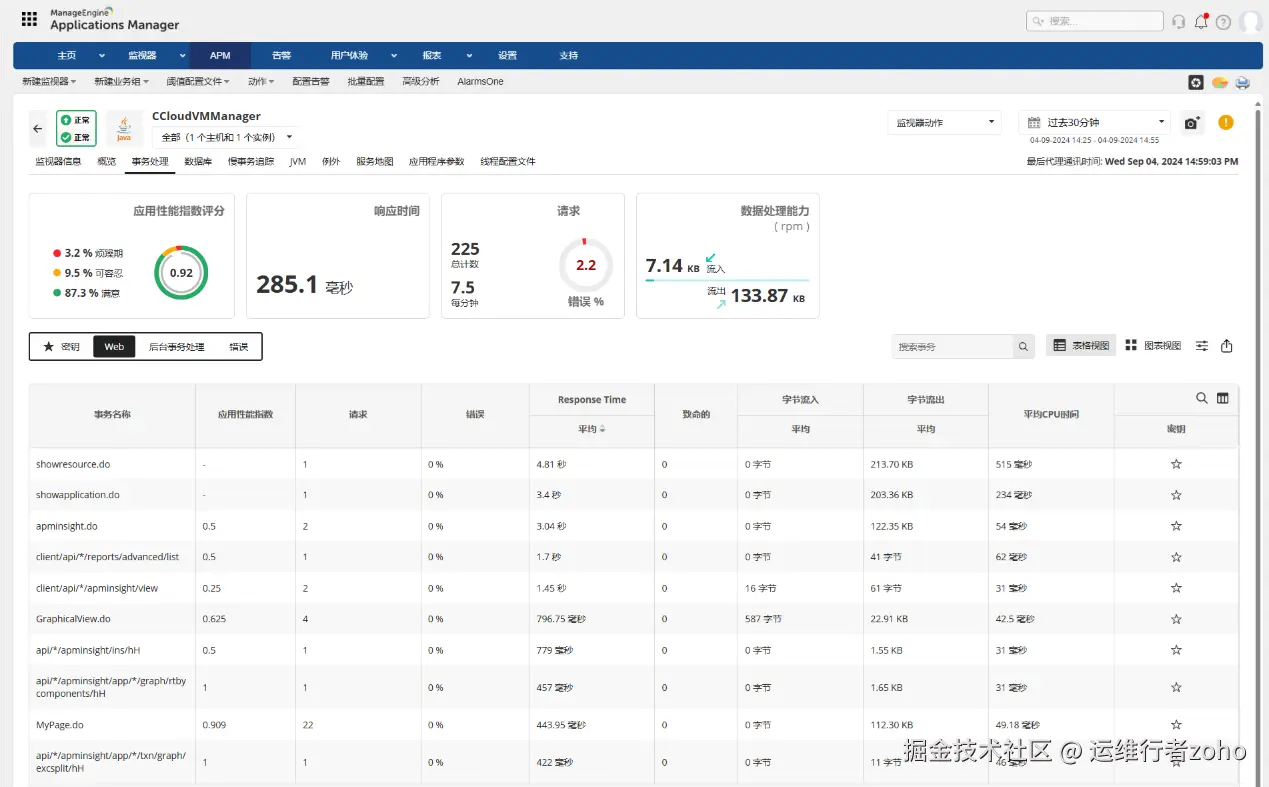Screen dimensions: 1269x787
Task: Click the 配置告警 link
Action: 311,82
